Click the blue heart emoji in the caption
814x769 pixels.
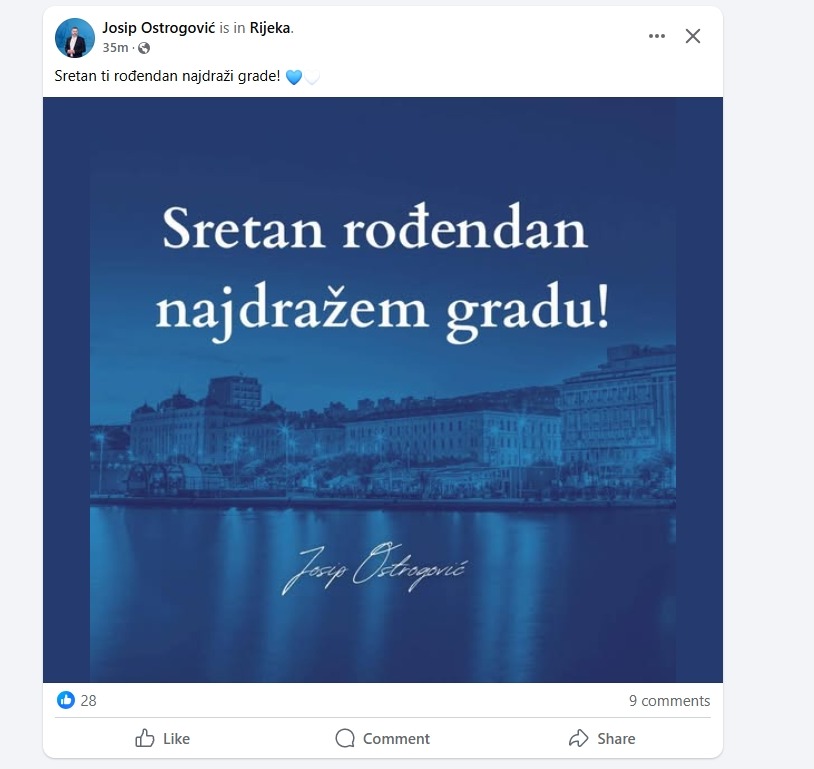click(x=294, y=77)
